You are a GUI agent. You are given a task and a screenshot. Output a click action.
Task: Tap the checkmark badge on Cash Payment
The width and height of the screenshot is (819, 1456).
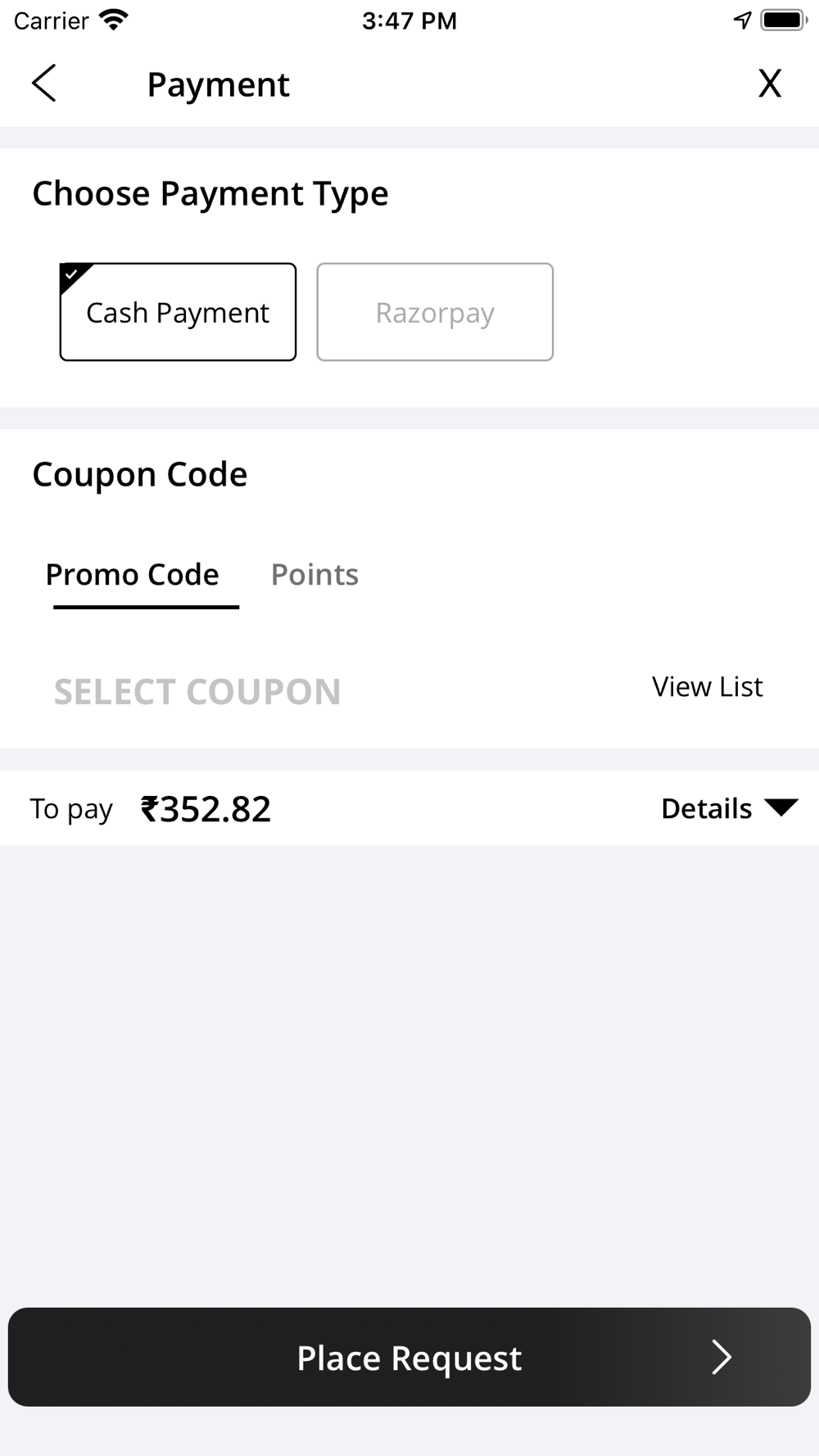[72, 275]
